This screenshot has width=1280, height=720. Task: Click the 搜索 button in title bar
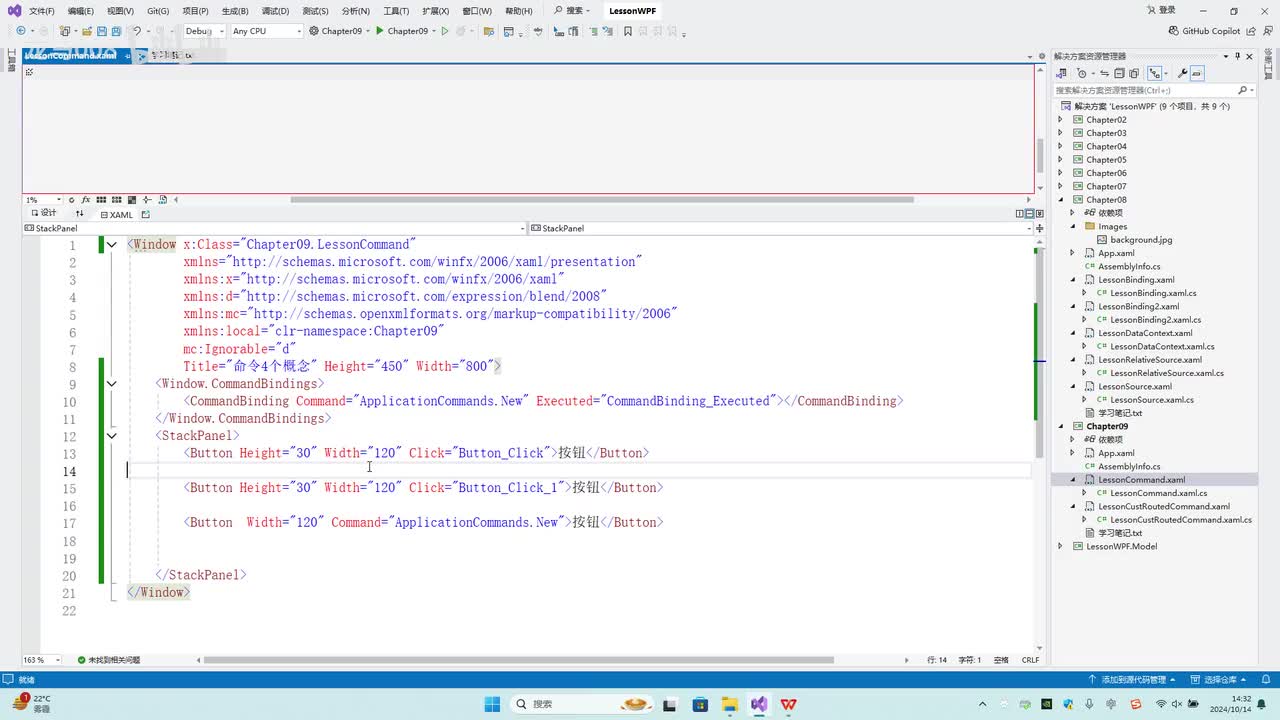click(x=572, y=11)
